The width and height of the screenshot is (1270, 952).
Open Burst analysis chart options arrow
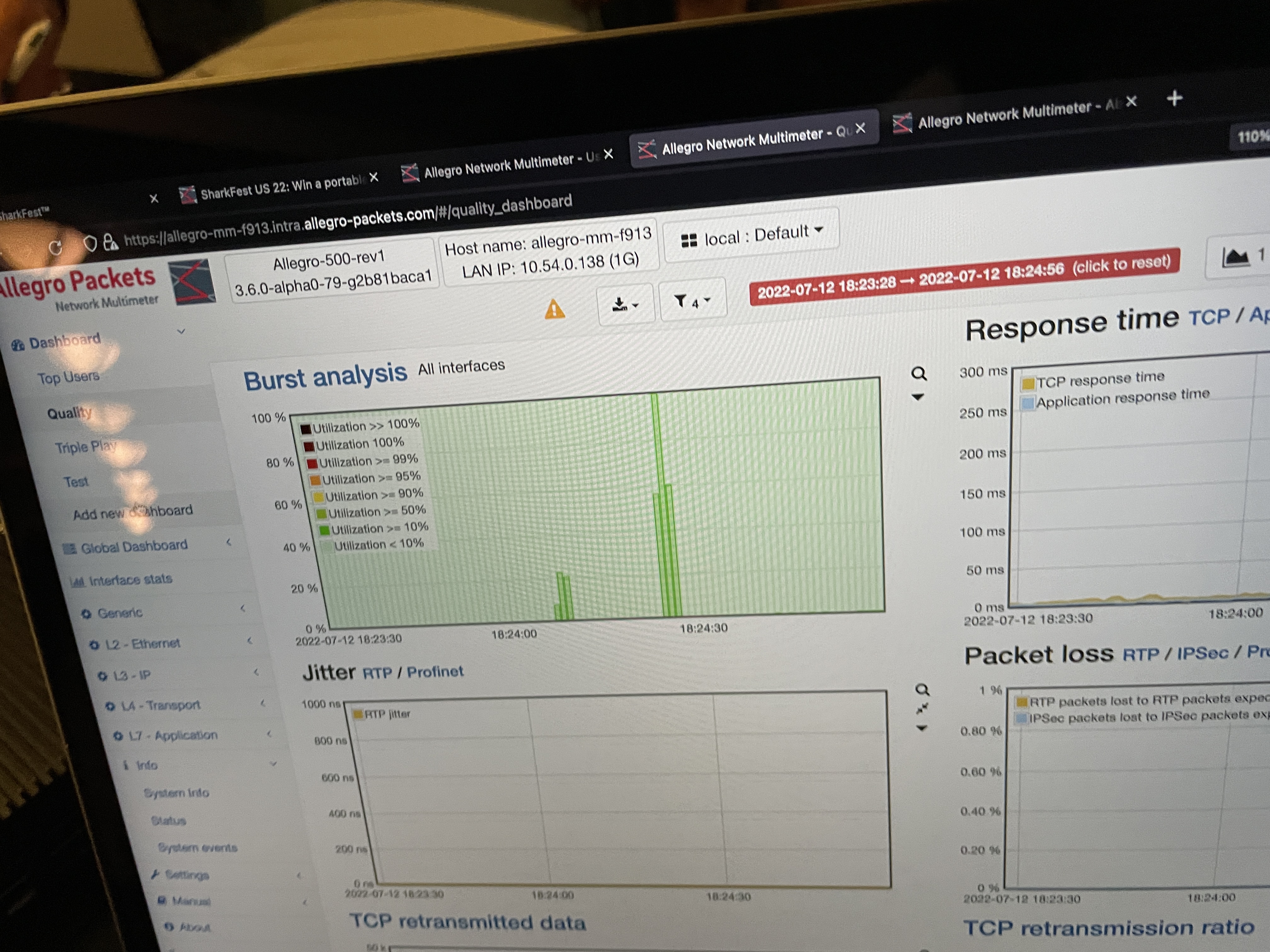click(918, 397)
